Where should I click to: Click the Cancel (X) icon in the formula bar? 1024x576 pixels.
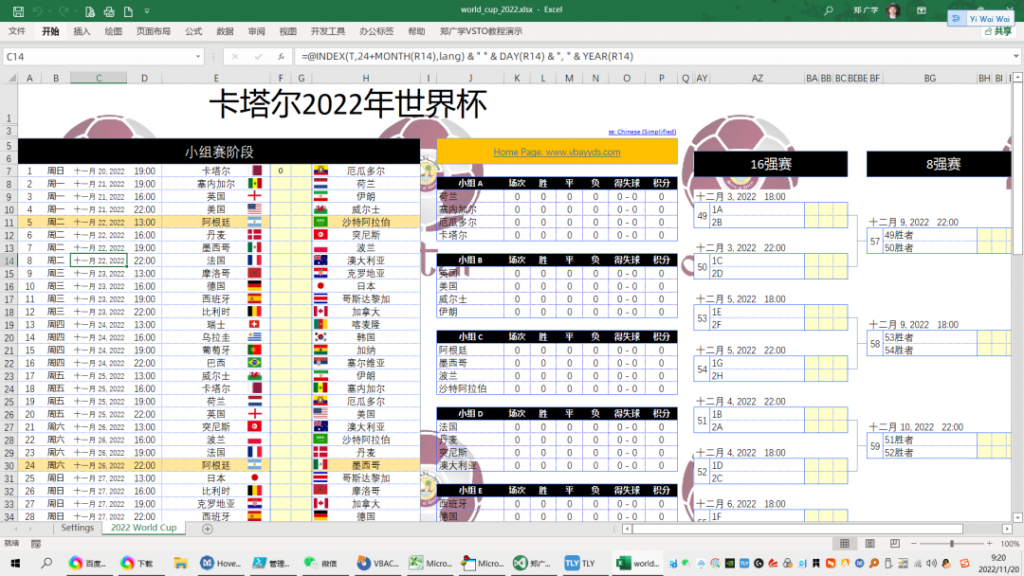pos(235,57)
